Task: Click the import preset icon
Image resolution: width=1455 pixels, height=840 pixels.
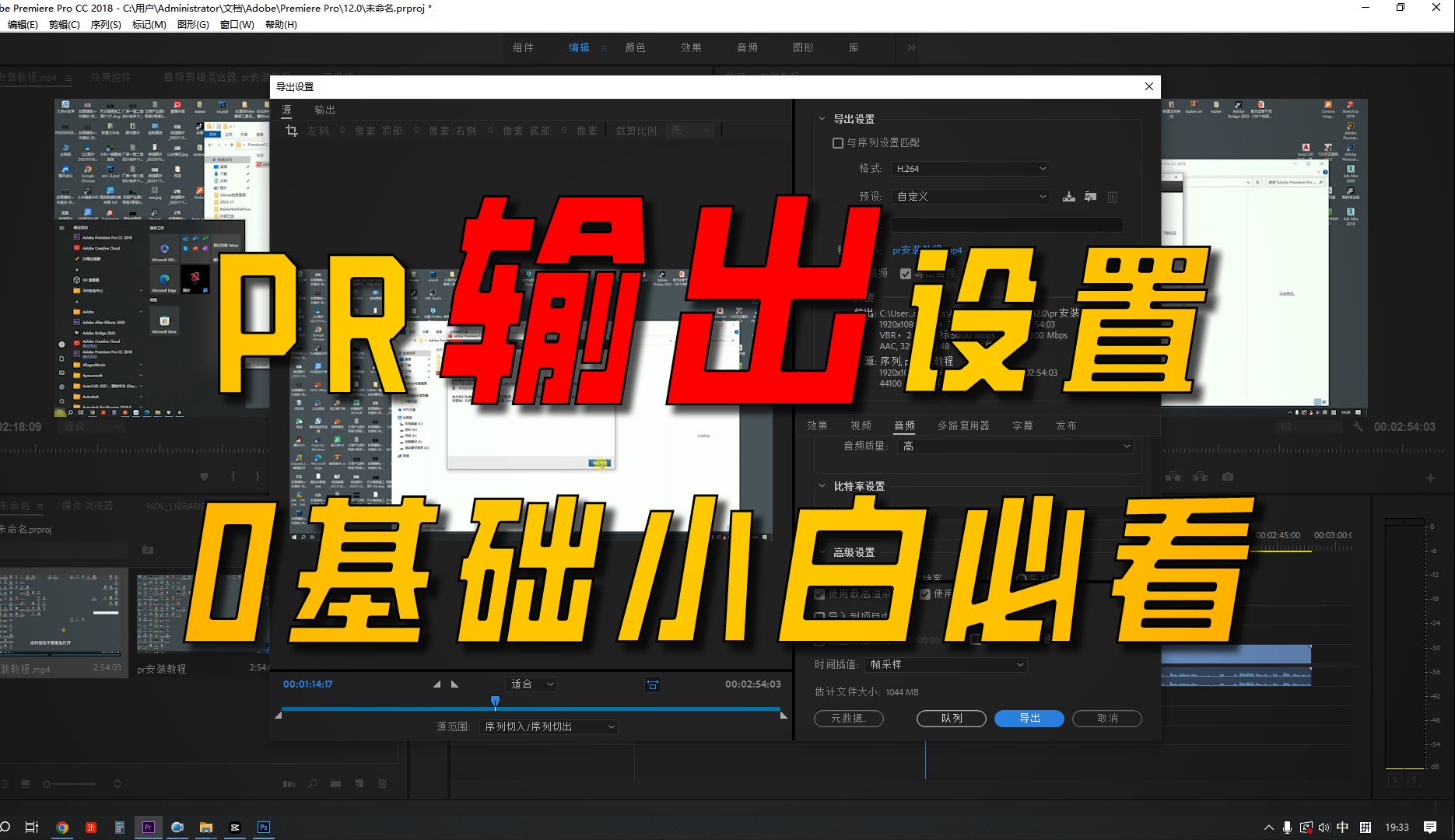Action: (1091, 197)
